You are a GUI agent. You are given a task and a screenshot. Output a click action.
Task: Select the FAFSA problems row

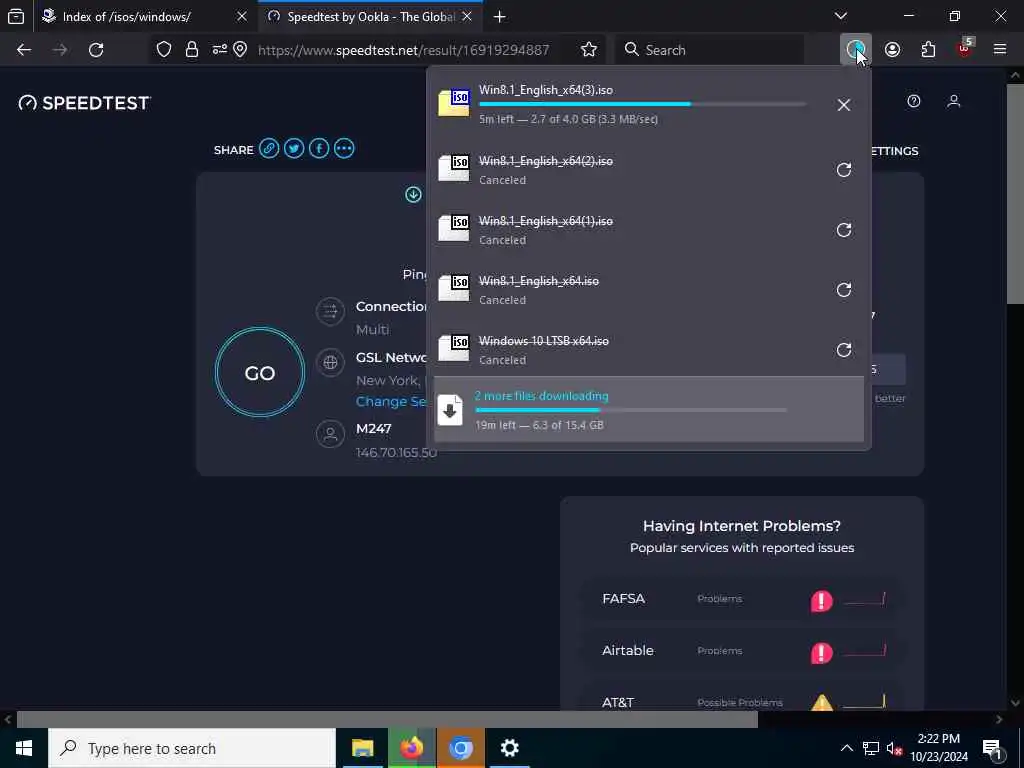click(742, 600)
